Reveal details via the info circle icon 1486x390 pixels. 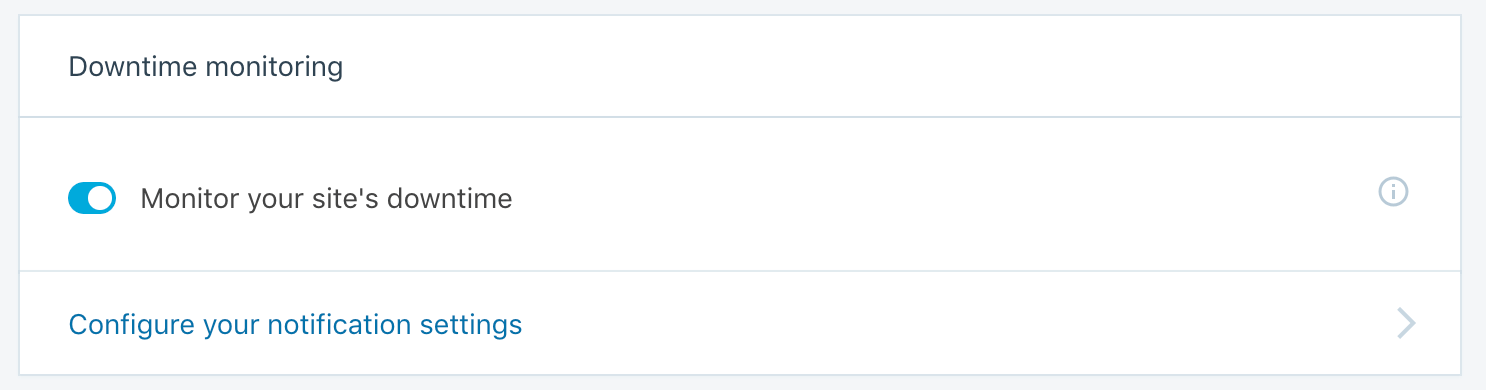coord(1393,192)
